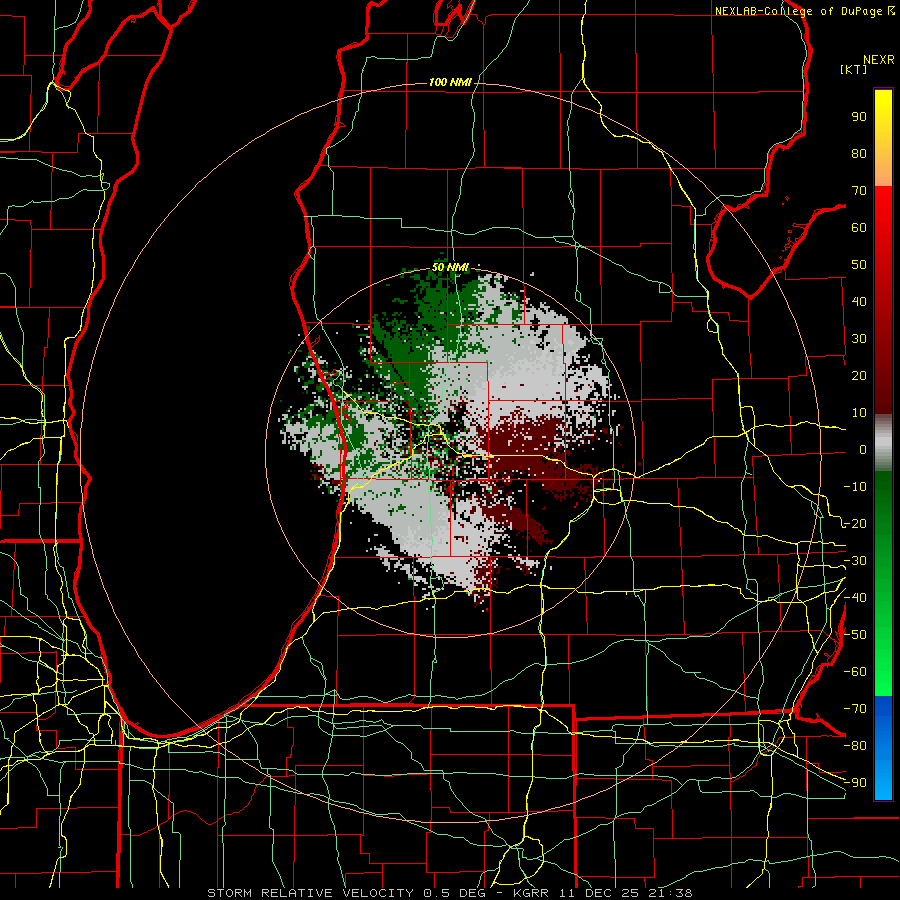Click the 100 NMI range ring label
This screenshot has width=900, height=900.
pos(450,82)
